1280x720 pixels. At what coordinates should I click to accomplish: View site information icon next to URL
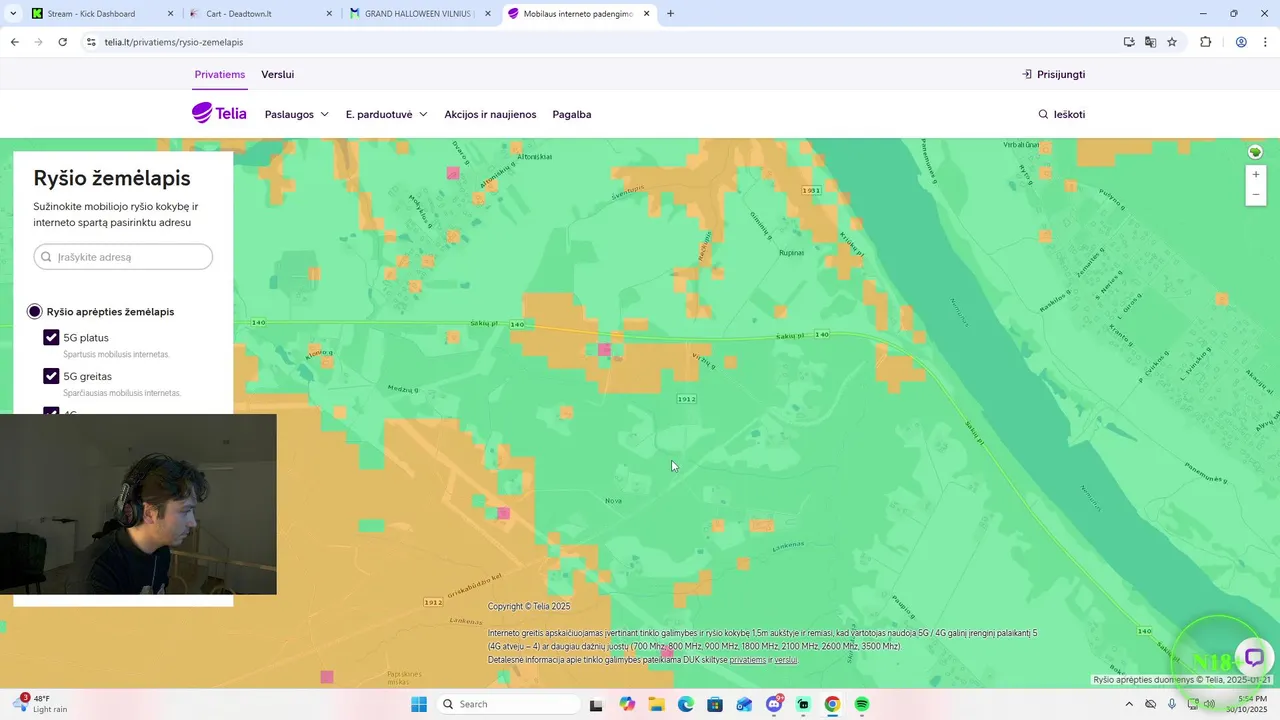pos(91,42)
